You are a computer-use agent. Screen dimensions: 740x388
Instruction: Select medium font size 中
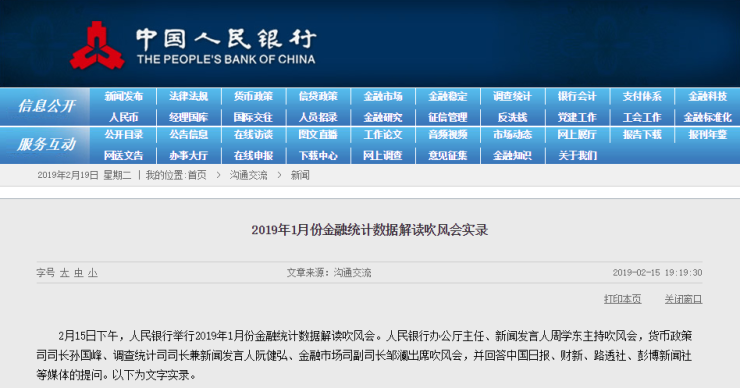78,273
